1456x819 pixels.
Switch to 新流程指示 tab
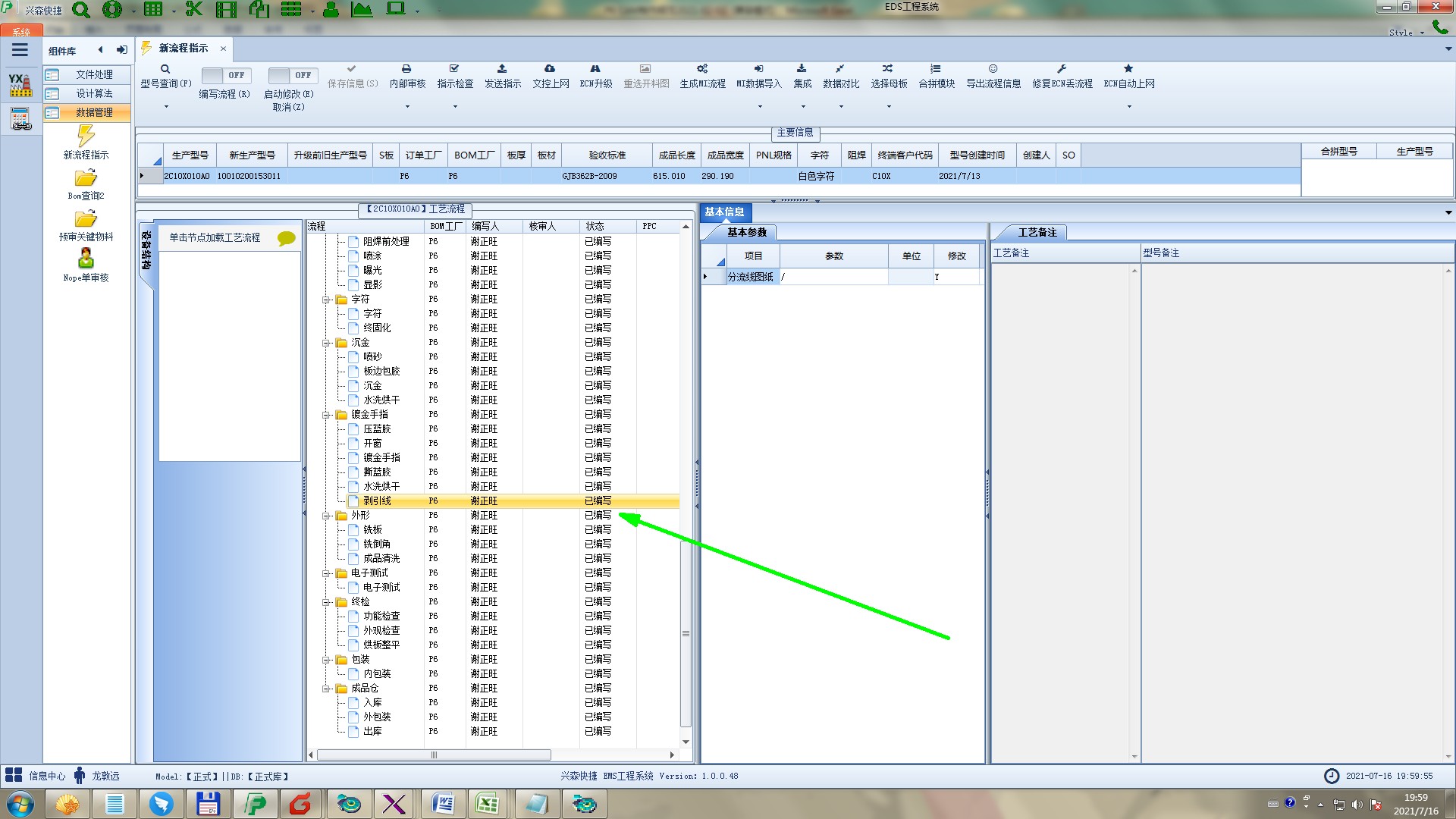coord(183,49)
